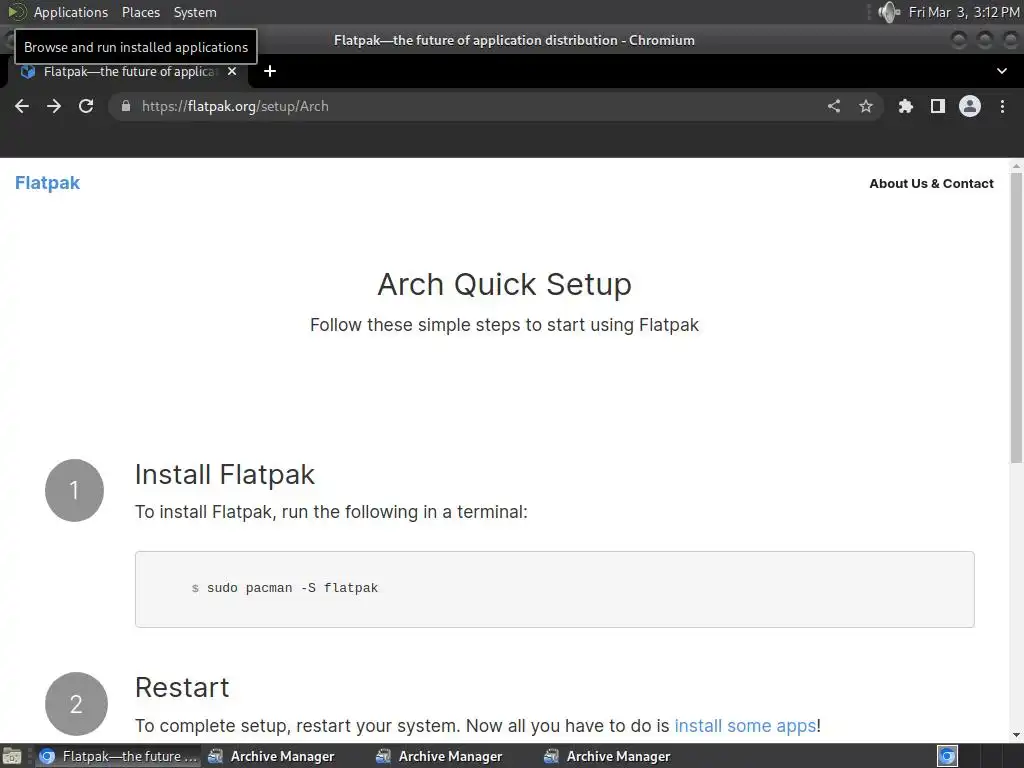Click the Chromium window maximize button
Image resolution: width=1024 pixels, height=768 pixels.
[x=985, y=40]
